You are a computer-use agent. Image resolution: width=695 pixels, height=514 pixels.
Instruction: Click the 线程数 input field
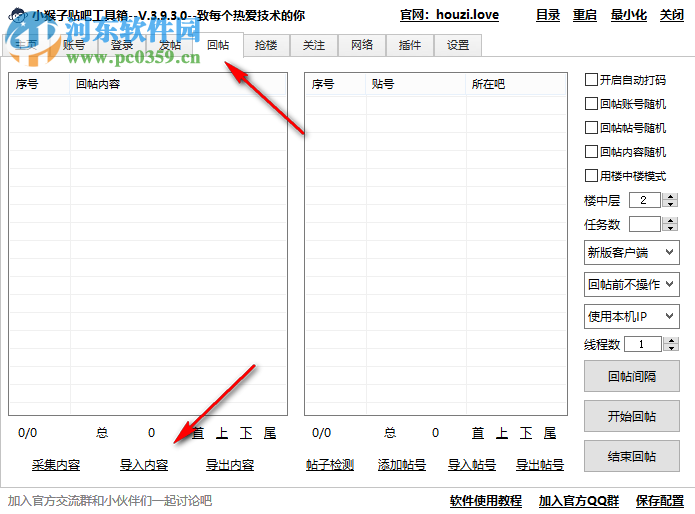643,344
